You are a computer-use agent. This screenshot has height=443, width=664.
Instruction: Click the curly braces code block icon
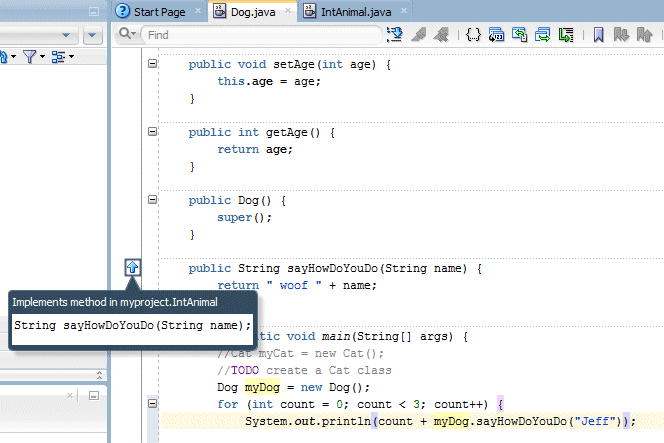coord(473,35)
